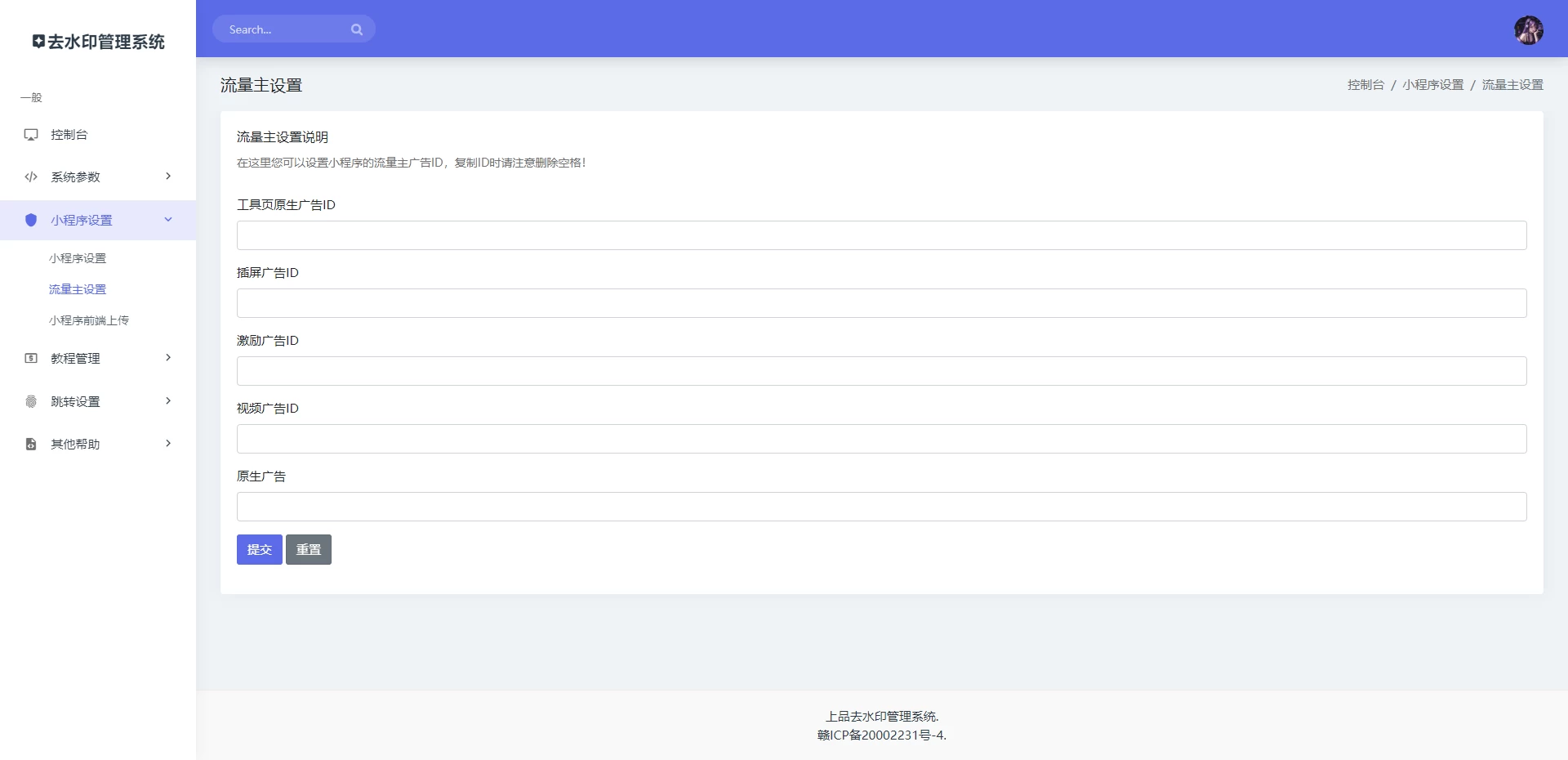Collapse the 小程序设置 menu chevron
The image size is (1568, 760).
click(168, 220)
